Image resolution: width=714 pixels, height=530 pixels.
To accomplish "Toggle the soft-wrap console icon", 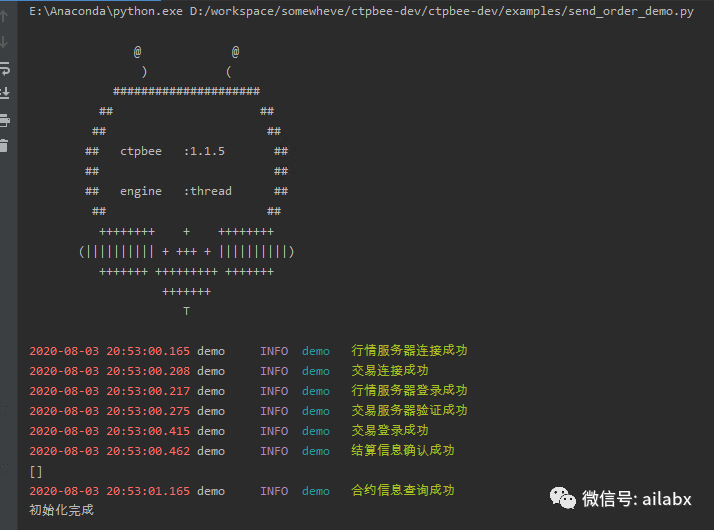I will (x=5, y=68).
